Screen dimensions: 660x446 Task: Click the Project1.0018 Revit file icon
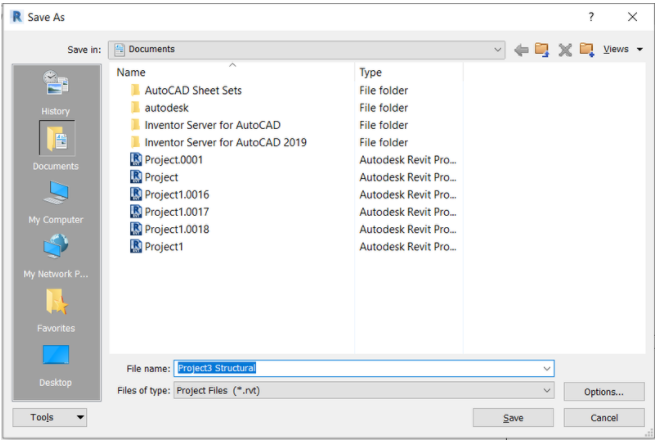[x=136, y=228]
